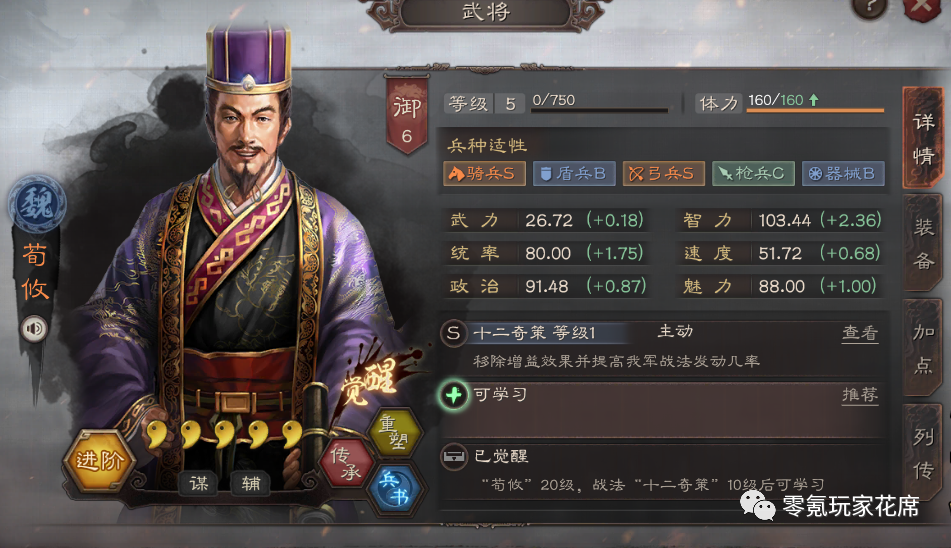Image resolution: width=951 pixels, height=548 pixels.
Task: Click 推荐 for recommended skills
Action: [x=859, y=395]
